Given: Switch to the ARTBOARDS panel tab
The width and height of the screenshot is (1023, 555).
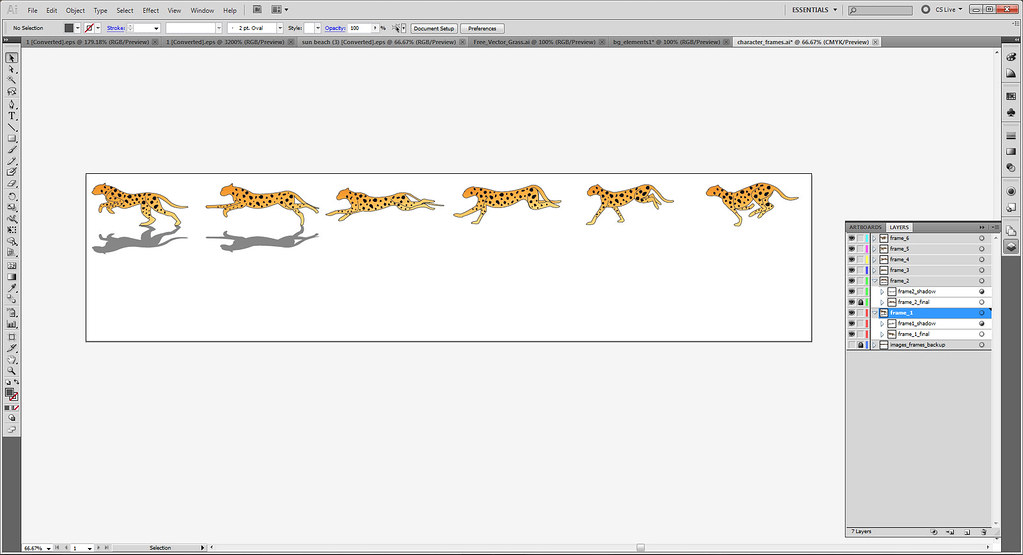Looking at the screenshot, I should point(865,227).
